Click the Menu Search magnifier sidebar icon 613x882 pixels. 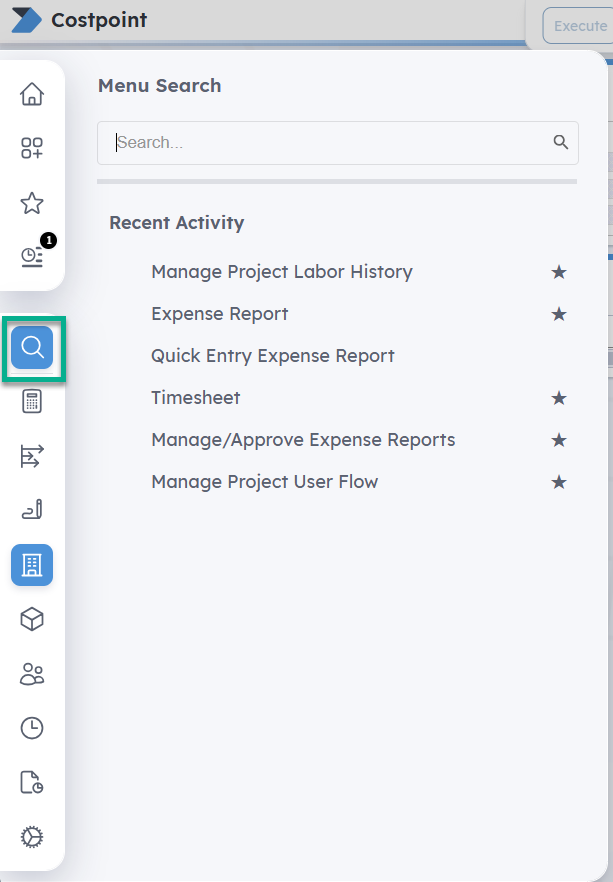(32, 347)
